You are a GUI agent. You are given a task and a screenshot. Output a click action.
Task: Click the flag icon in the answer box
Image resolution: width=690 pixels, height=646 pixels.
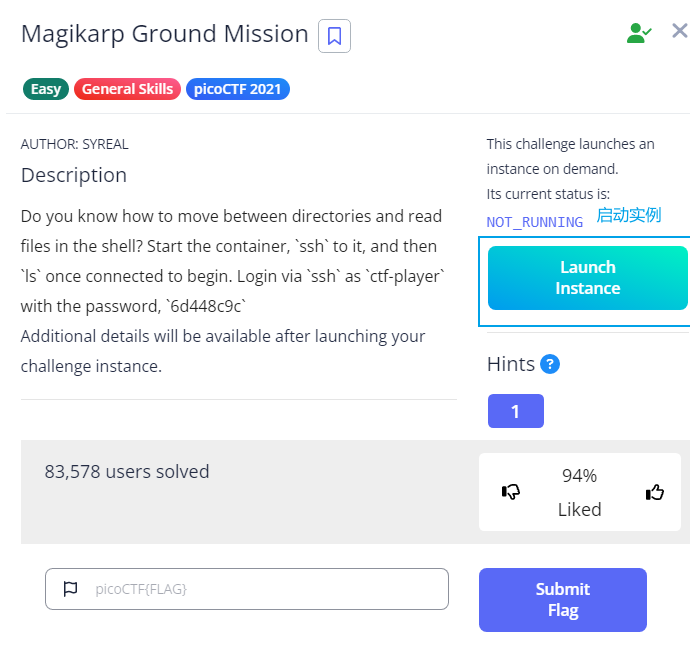[70, 589]
